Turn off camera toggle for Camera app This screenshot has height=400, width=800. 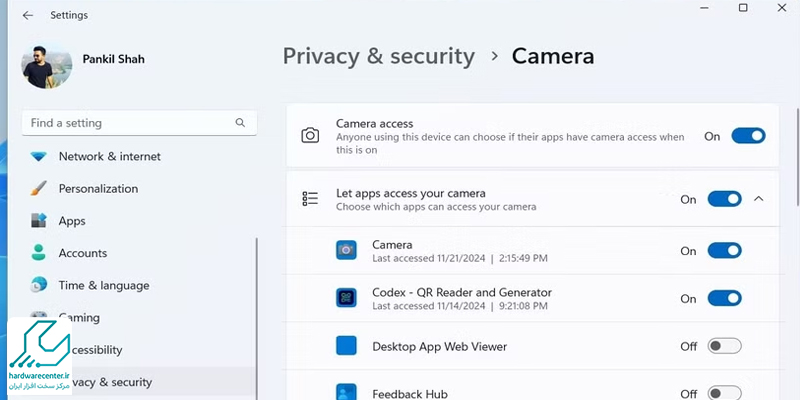pos(724,251)
